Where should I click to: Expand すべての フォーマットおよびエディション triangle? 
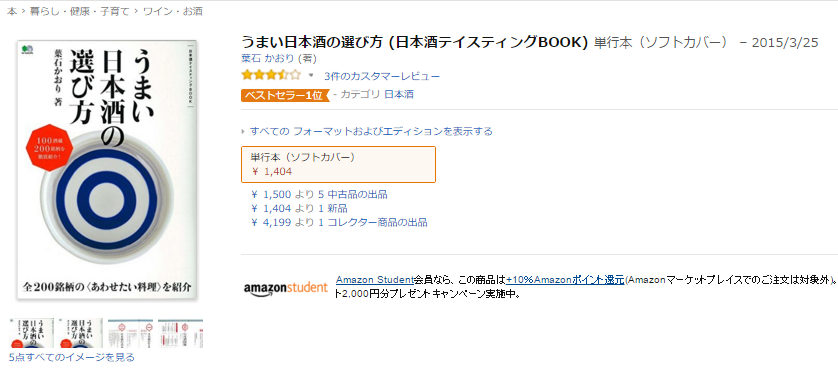tap(244, 132)
